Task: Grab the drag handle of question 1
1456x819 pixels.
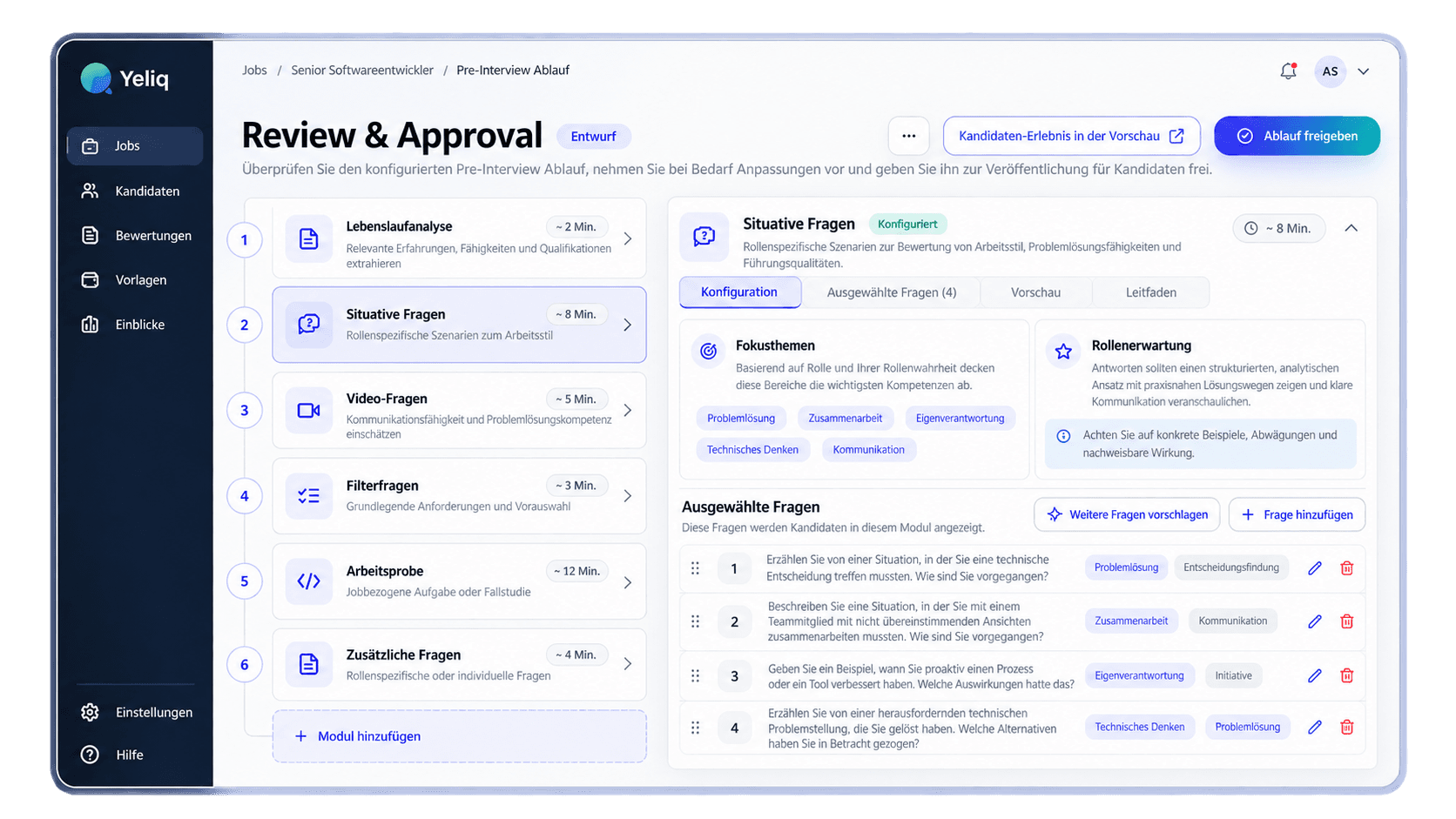Action: pyautogui.click(x=695, y=568)
